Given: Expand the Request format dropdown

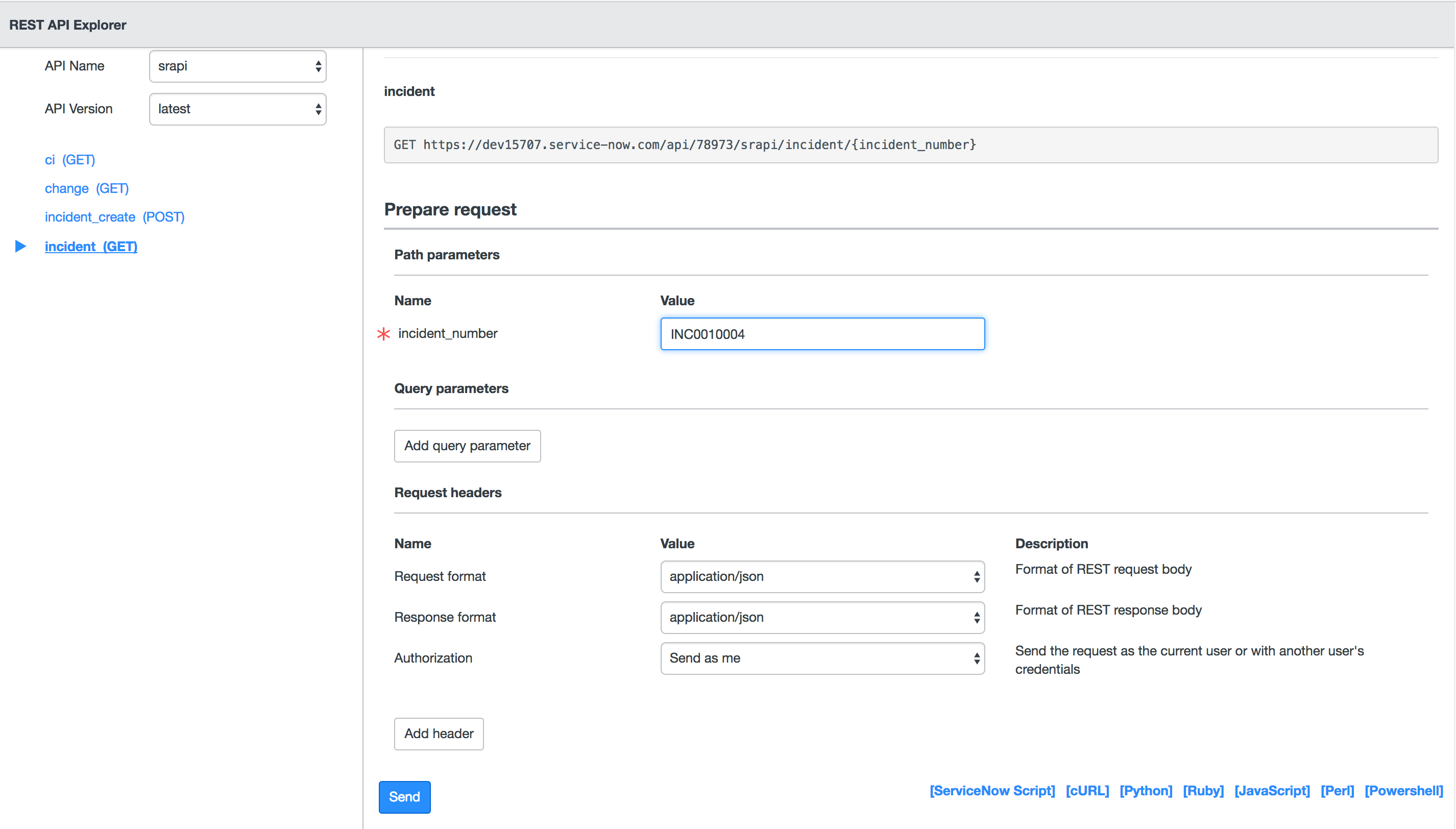Looking at the screenshot, I should 821,576.
